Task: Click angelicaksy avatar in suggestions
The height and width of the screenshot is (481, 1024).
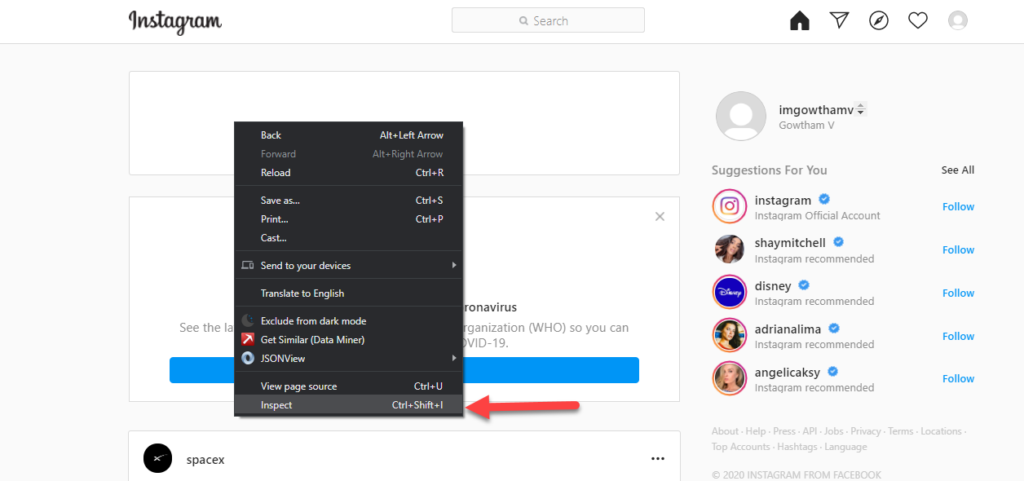Action: pyautogui.click(x=729, y=379)
